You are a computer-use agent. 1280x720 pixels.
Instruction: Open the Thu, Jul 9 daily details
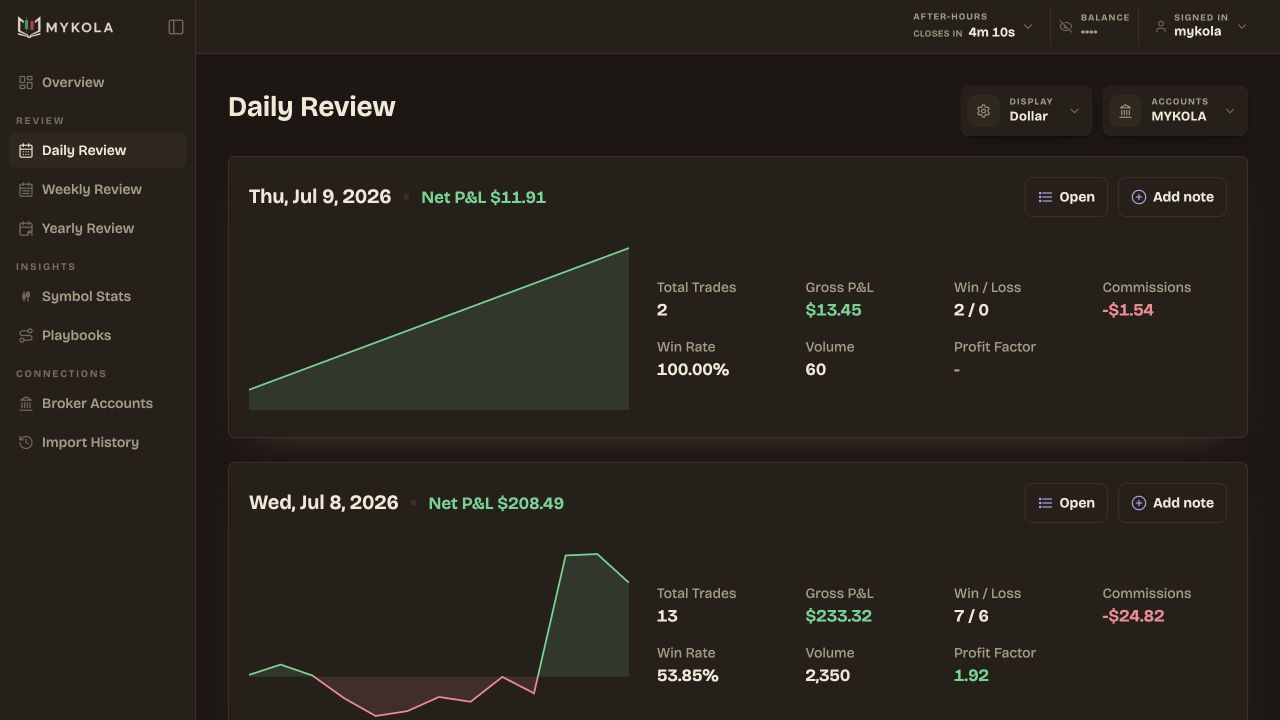click(1066, 197)
